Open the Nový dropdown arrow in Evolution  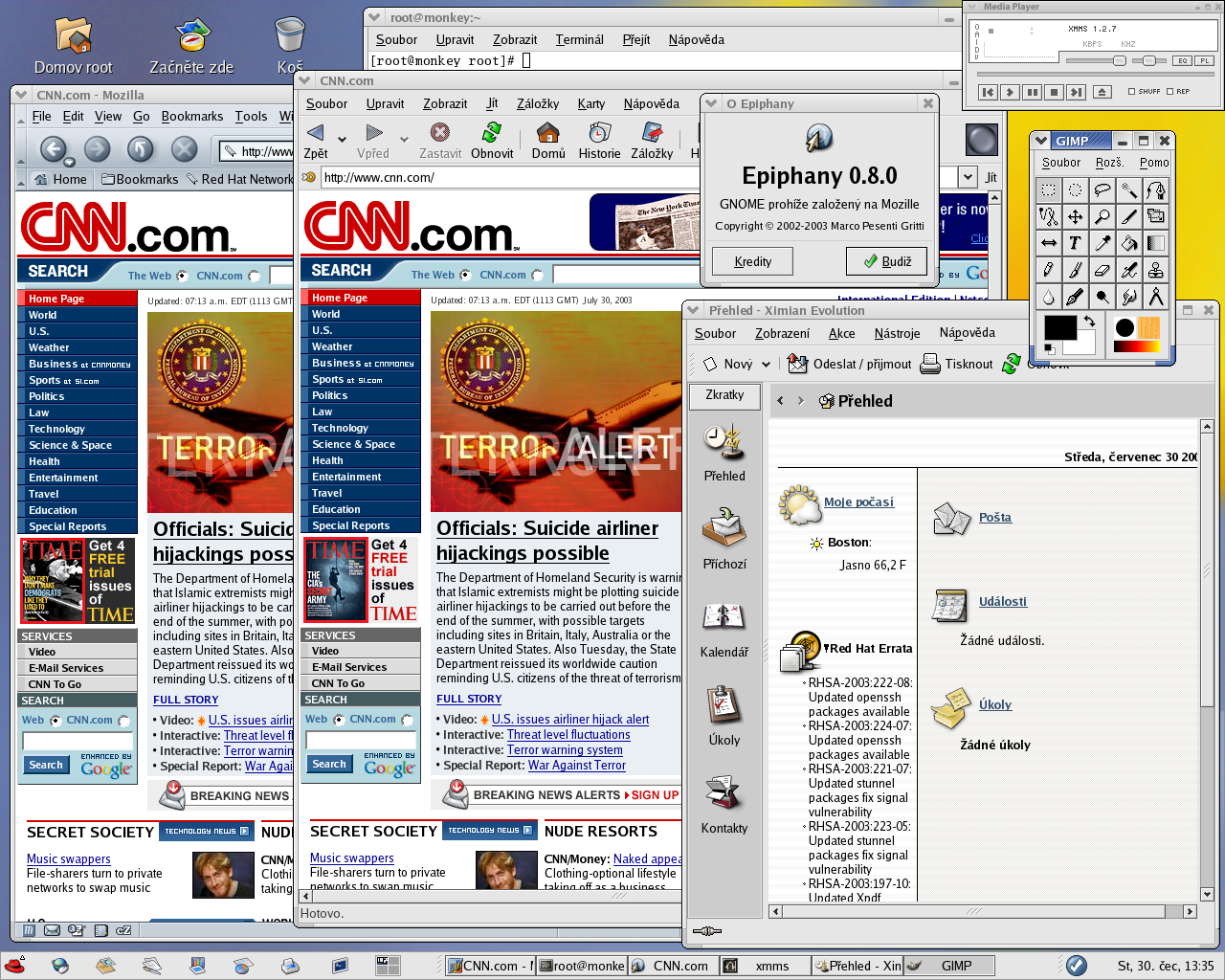point(766,365)
